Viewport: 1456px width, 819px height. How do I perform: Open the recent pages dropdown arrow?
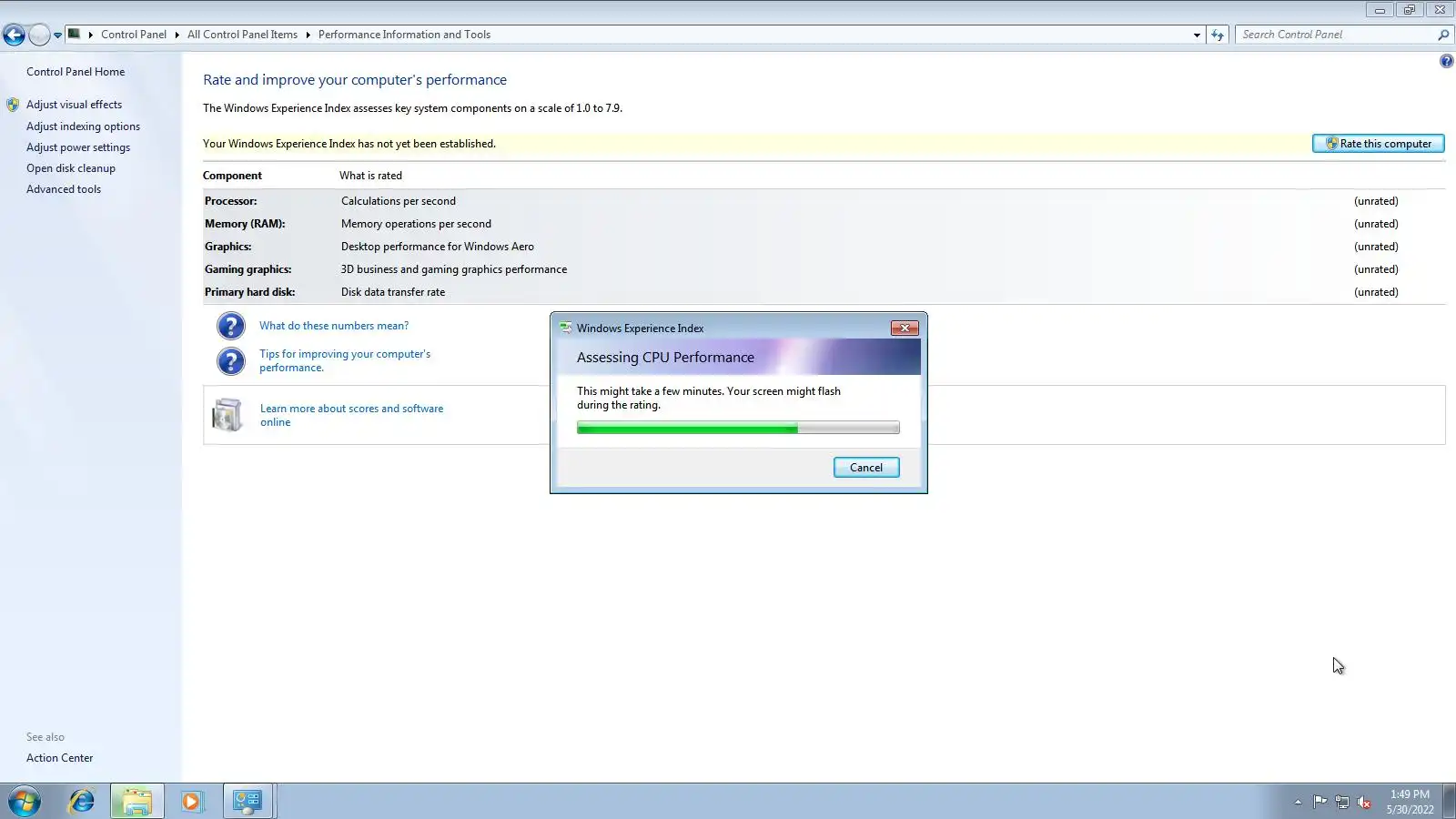[57, 35]
